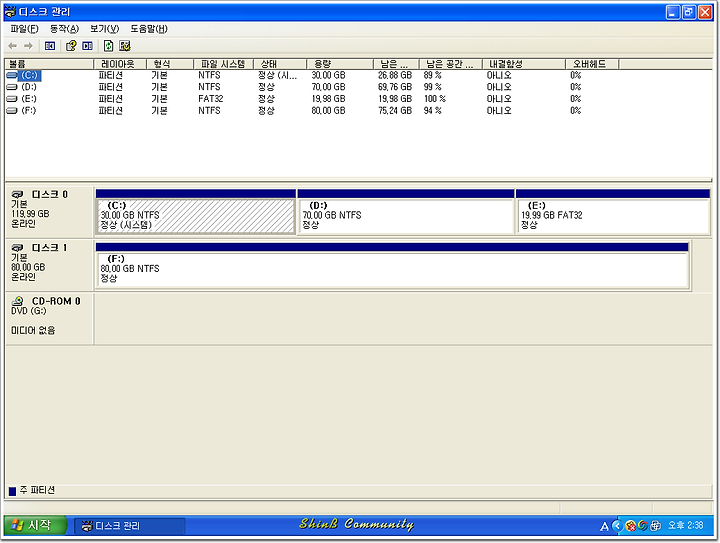Restore down the 디스크 관리 window
720x543 pixels.
pos(689,12)
